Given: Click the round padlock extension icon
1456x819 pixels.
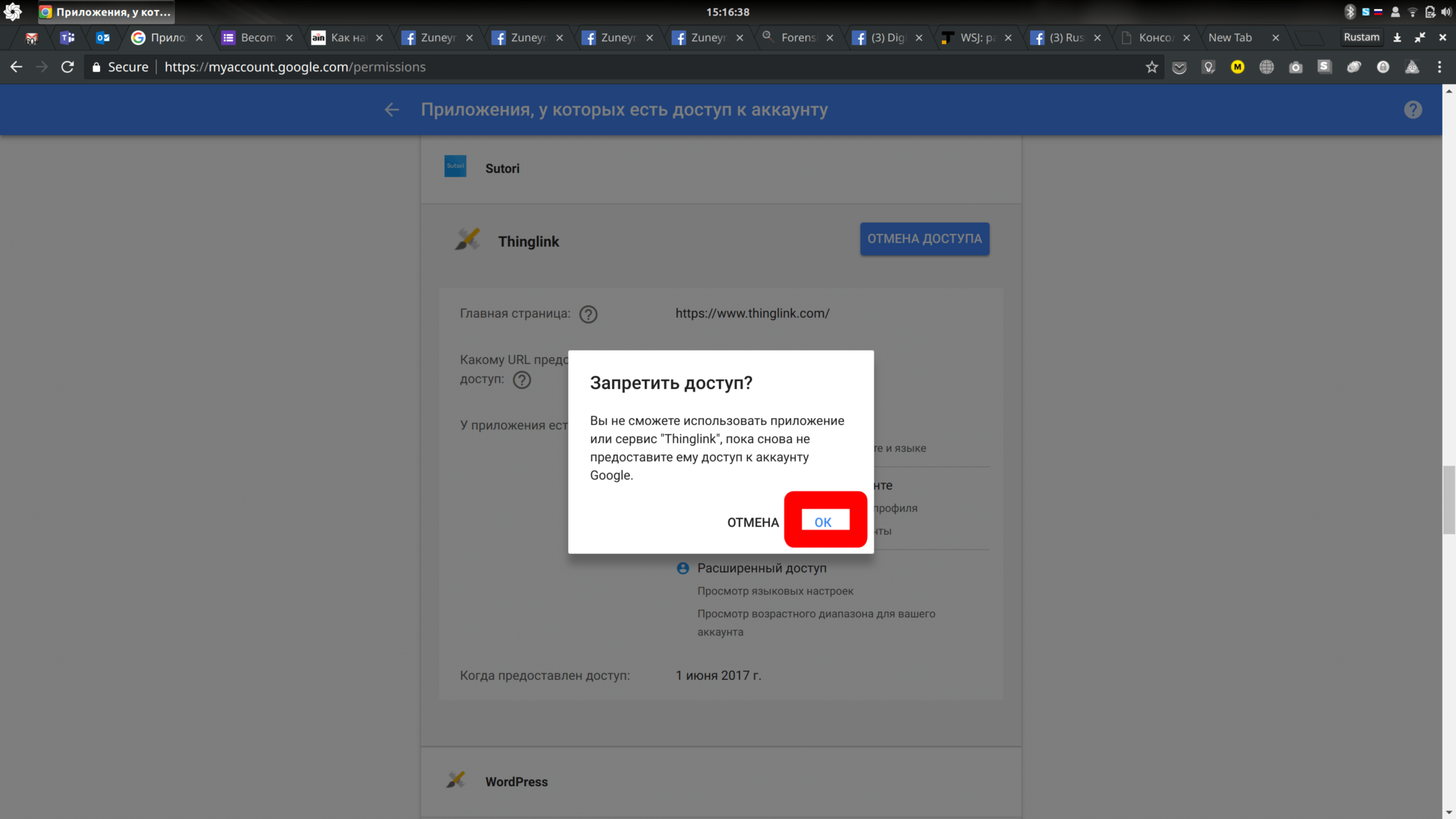Looking at the screenshot, I should (x=1383, y=67).
